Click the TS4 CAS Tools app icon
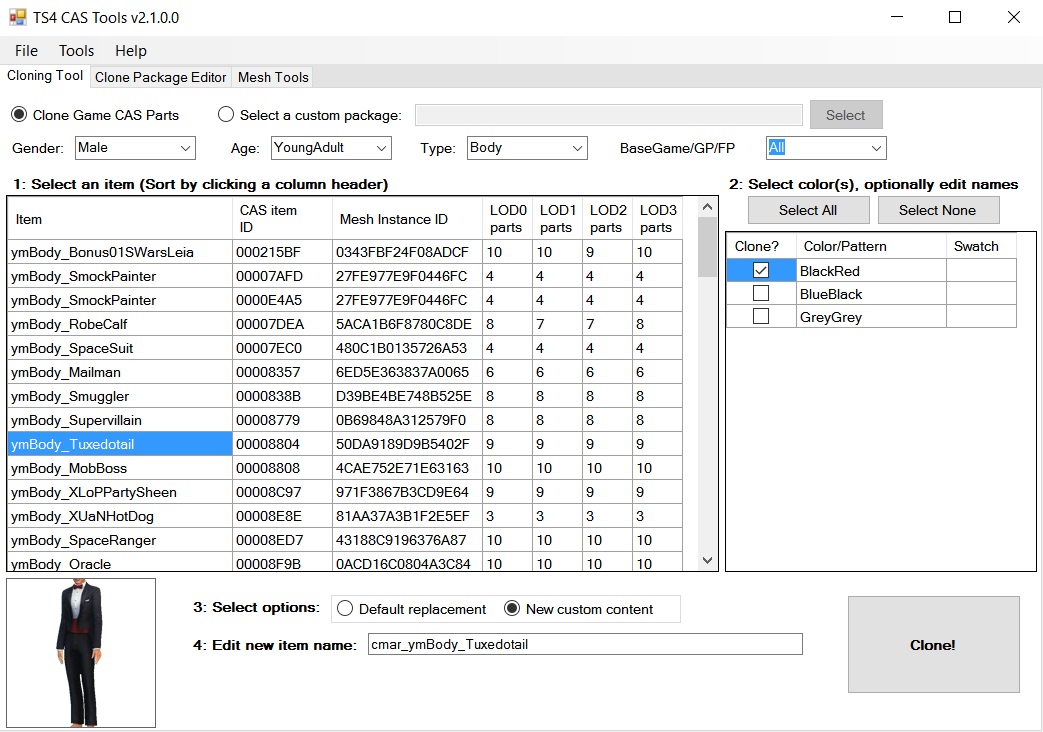1043x732 pixels. click(18, 17)
